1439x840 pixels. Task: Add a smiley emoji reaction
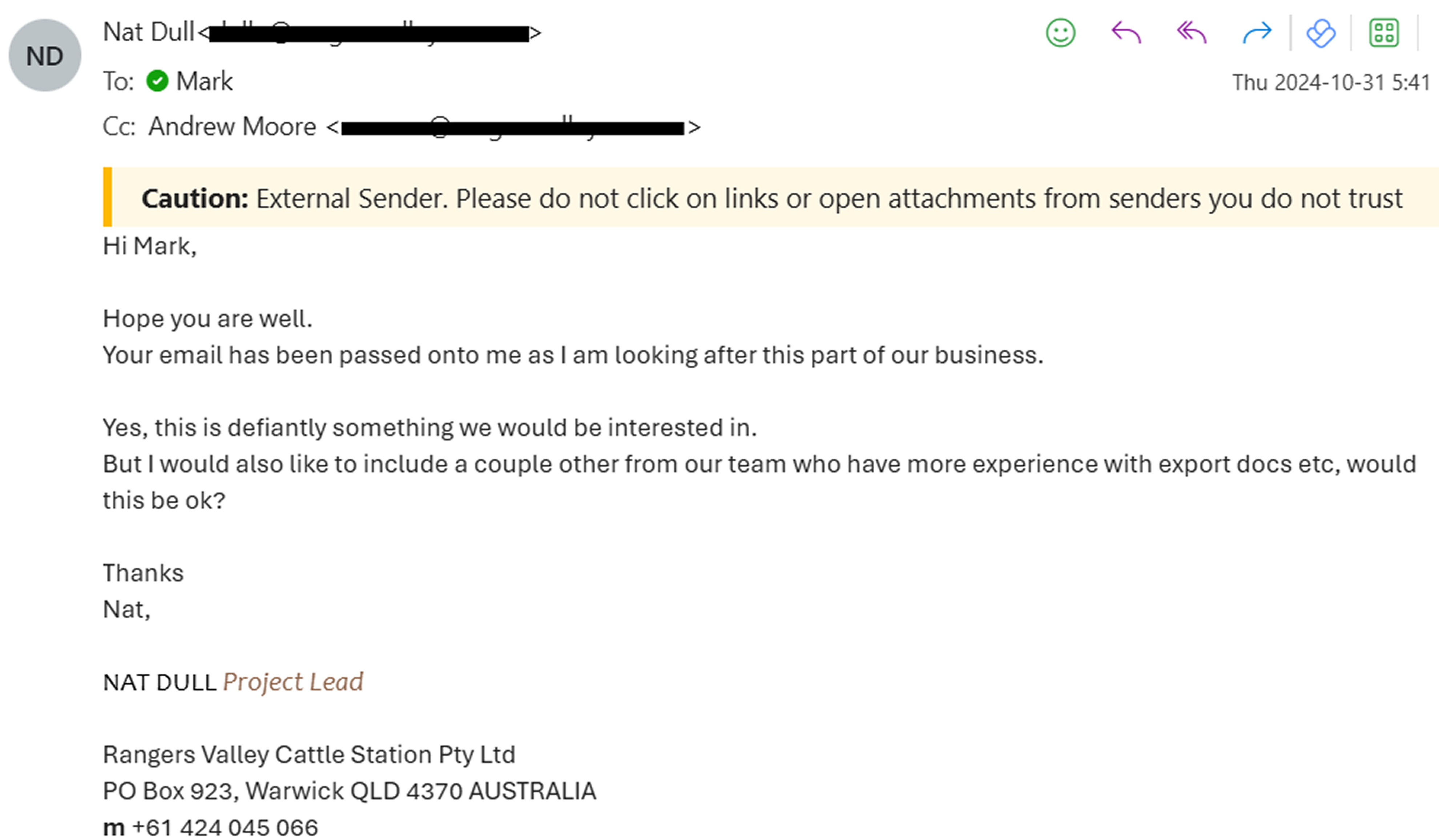(1060, 33)
